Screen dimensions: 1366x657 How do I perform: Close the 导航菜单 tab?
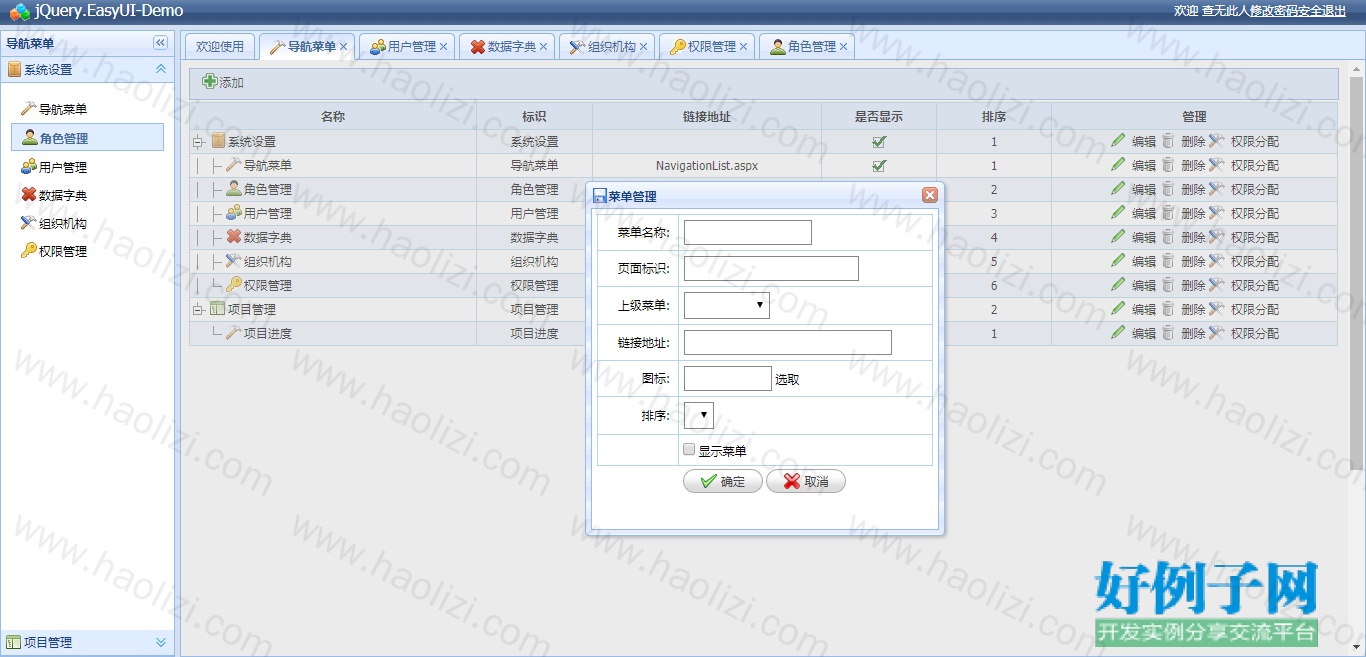(343, 46)
